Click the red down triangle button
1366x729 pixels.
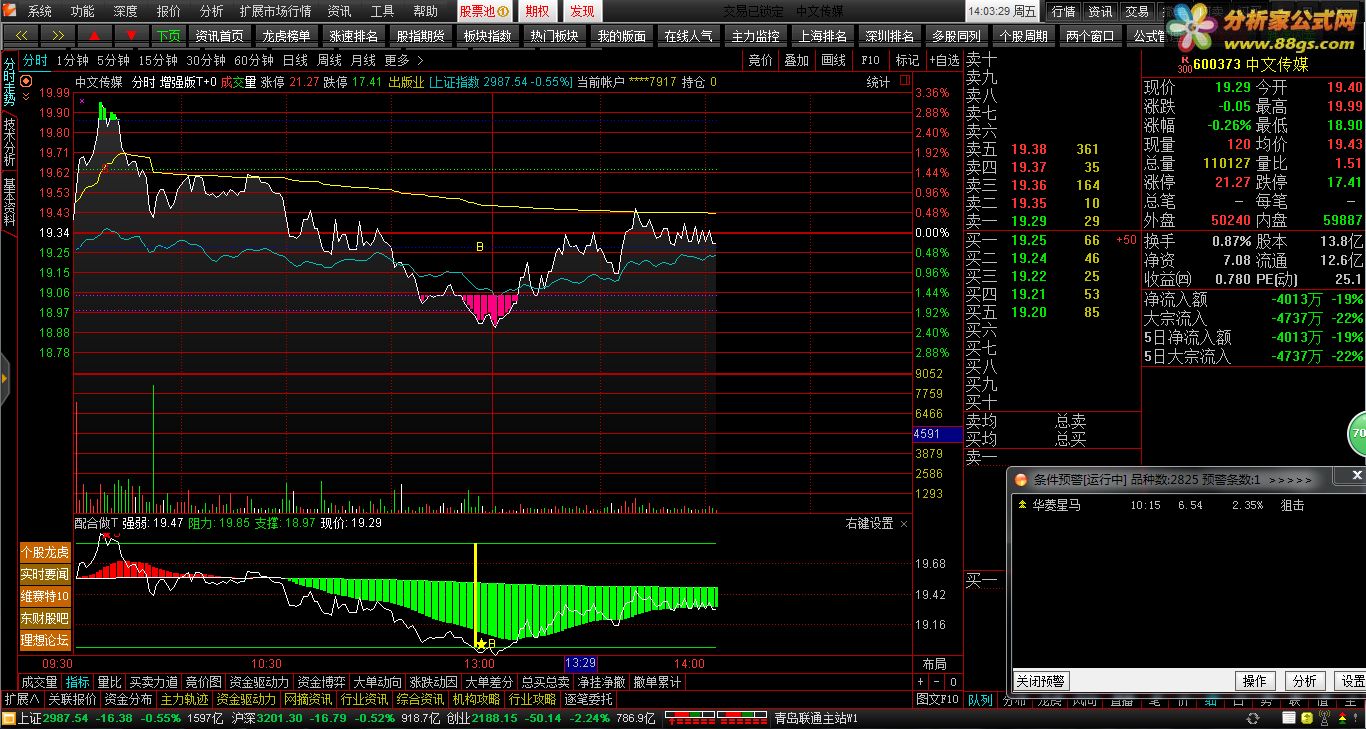(131, 35)
